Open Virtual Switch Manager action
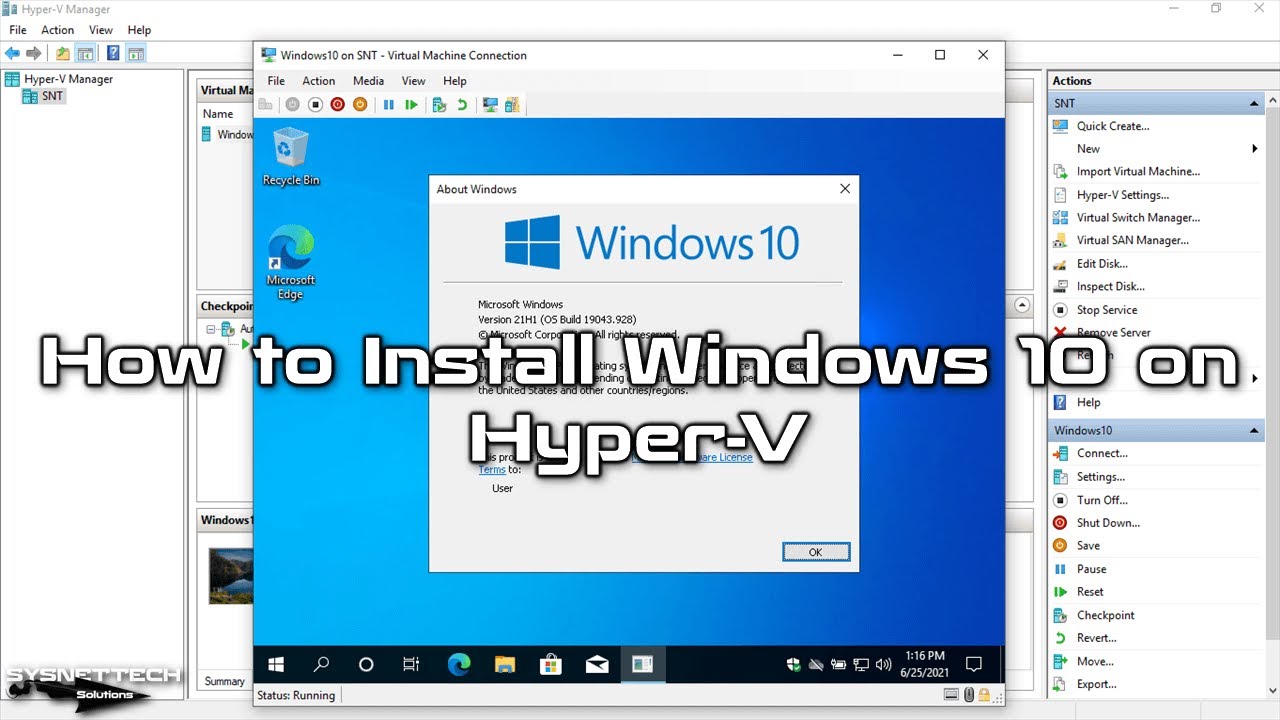The height and width of the screenshot is (720, 1280). click(1138, 218)
